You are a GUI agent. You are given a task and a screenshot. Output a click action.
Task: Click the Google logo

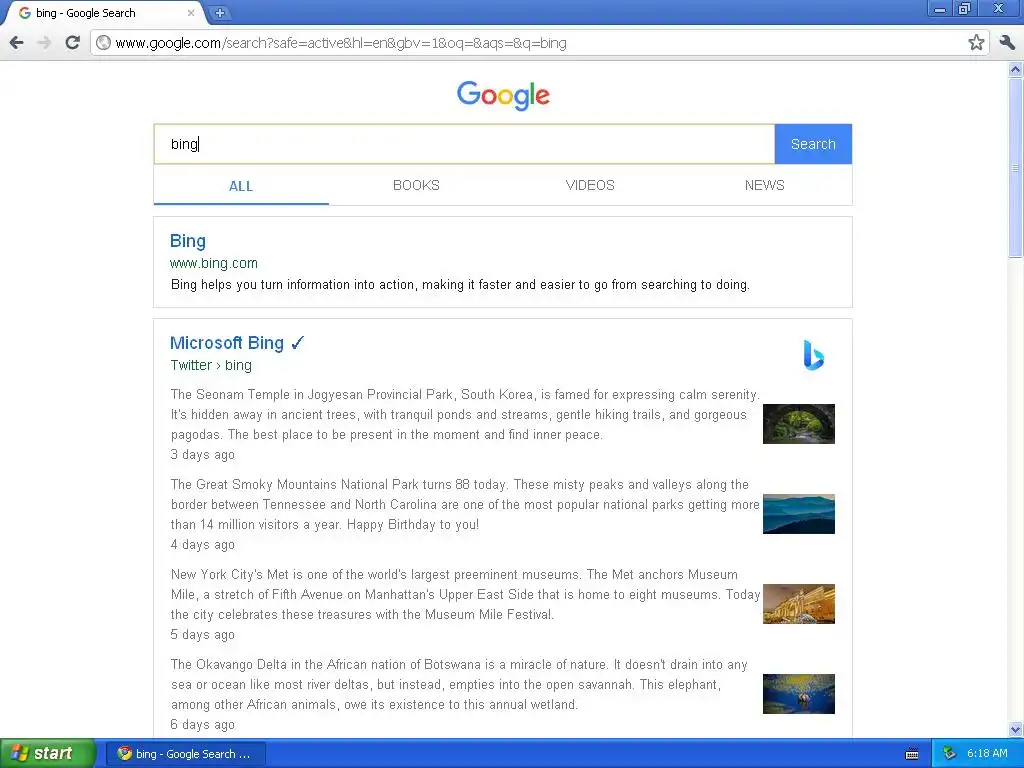(503, 96)
